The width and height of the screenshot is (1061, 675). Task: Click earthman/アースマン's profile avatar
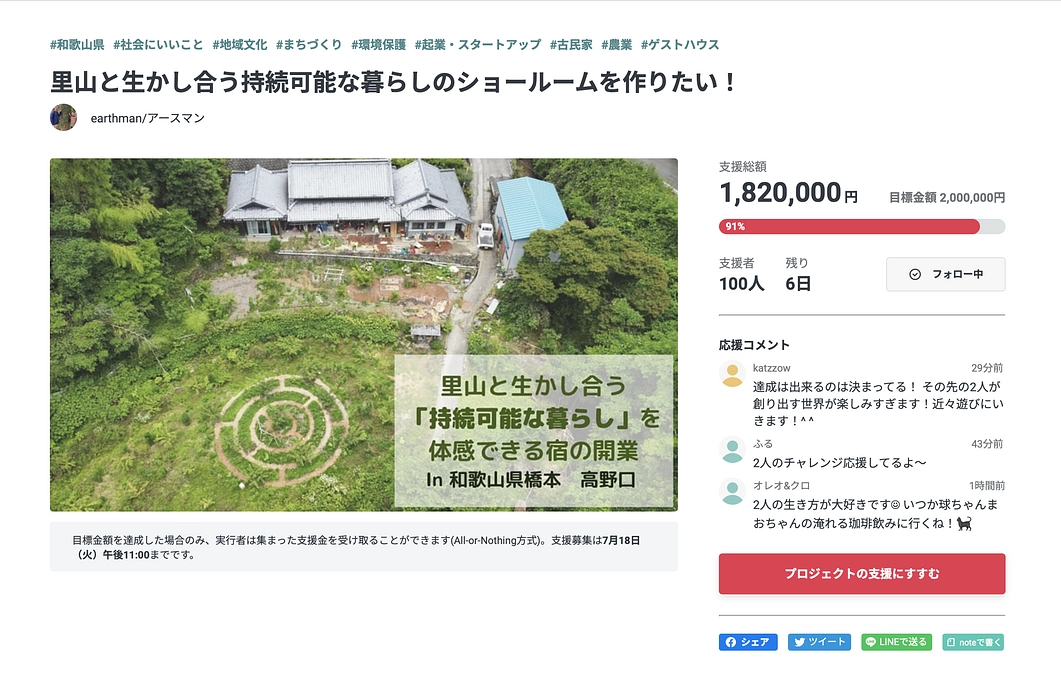pos(62,117)
